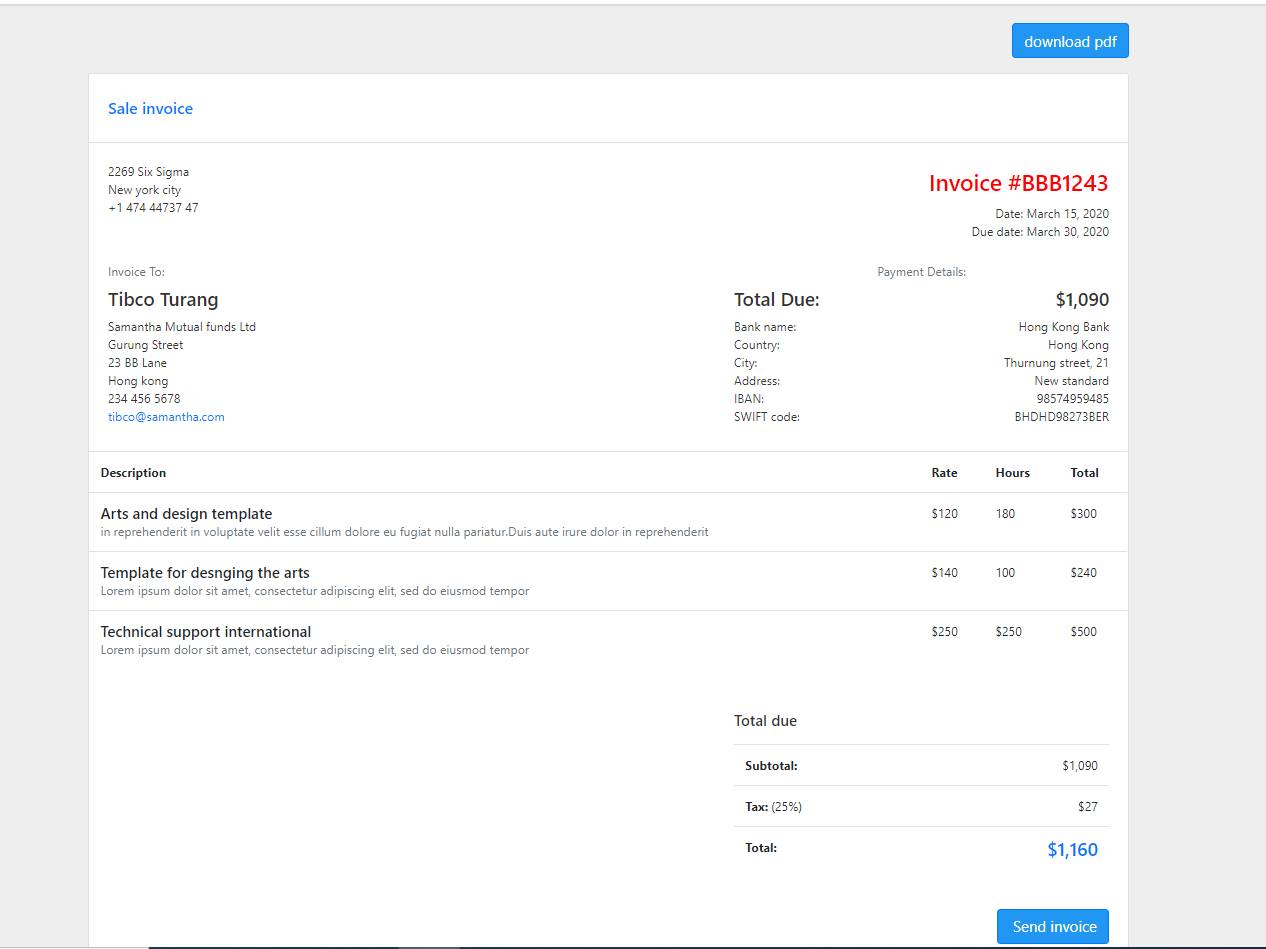Click the Invoice To: label

coord(136,272)
